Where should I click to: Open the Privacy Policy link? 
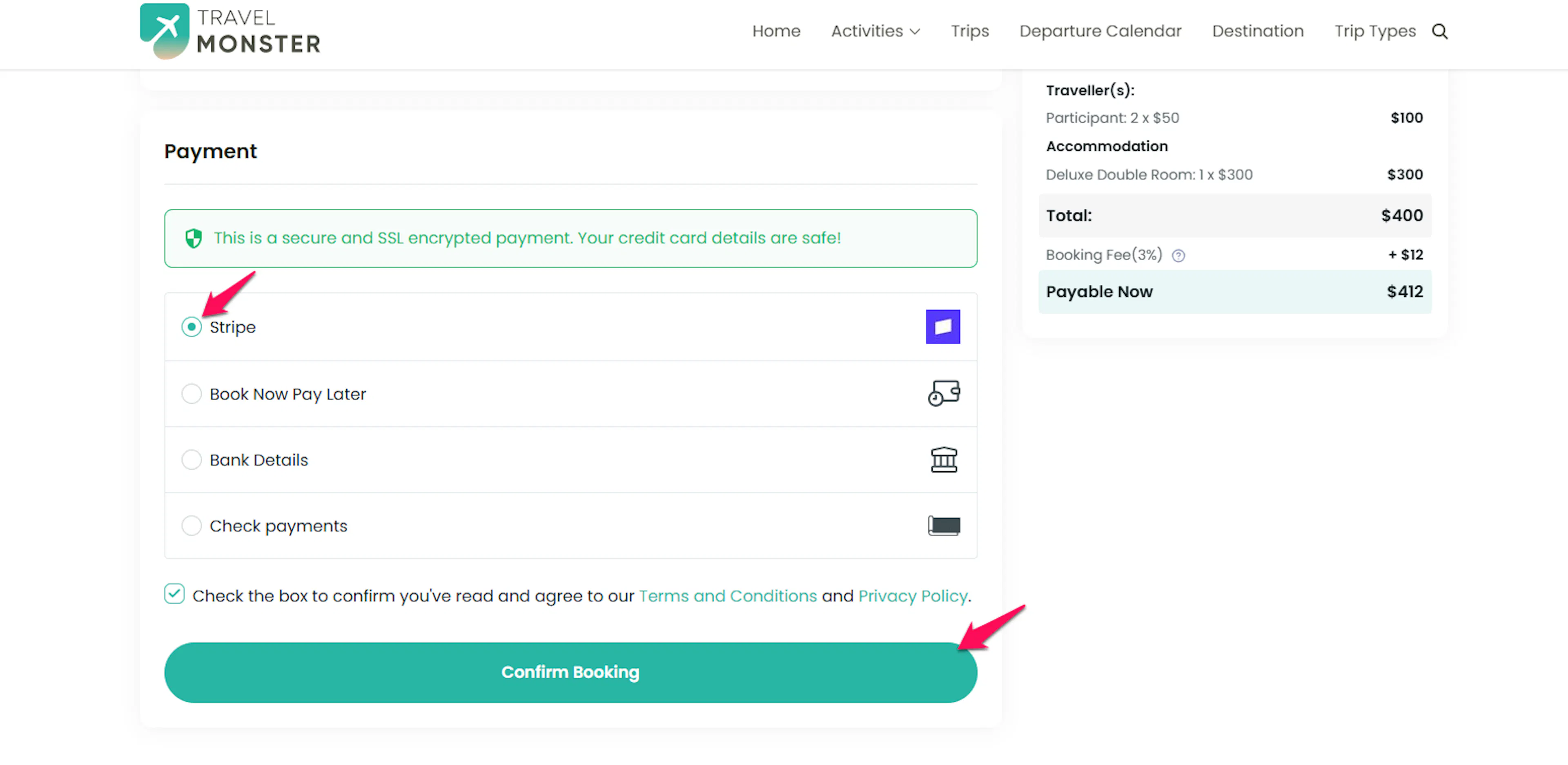click(x=913, y=595)
